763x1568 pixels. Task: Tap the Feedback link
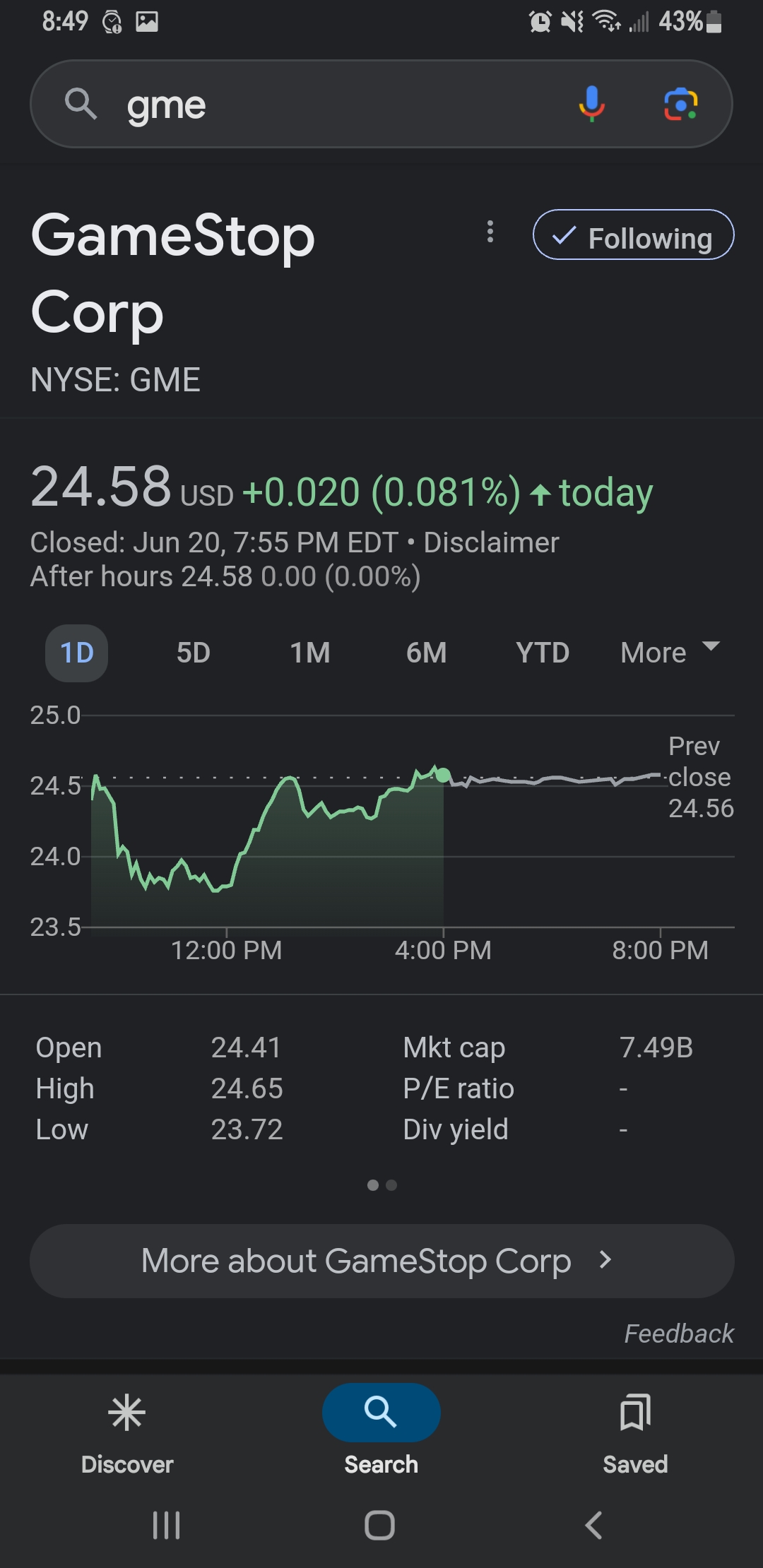678,1334
